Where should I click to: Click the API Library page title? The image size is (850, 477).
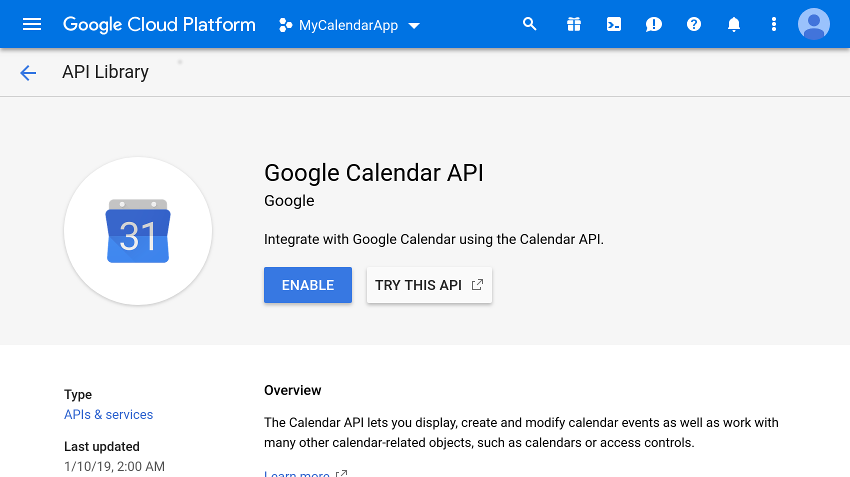coord(105,72)
